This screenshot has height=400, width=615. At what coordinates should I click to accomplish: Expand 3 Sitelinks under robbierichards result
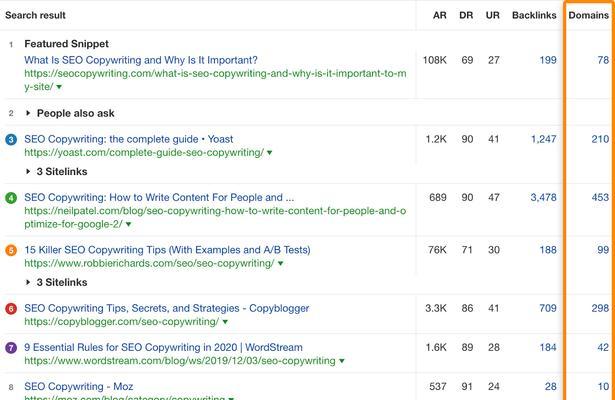point(28,283)
